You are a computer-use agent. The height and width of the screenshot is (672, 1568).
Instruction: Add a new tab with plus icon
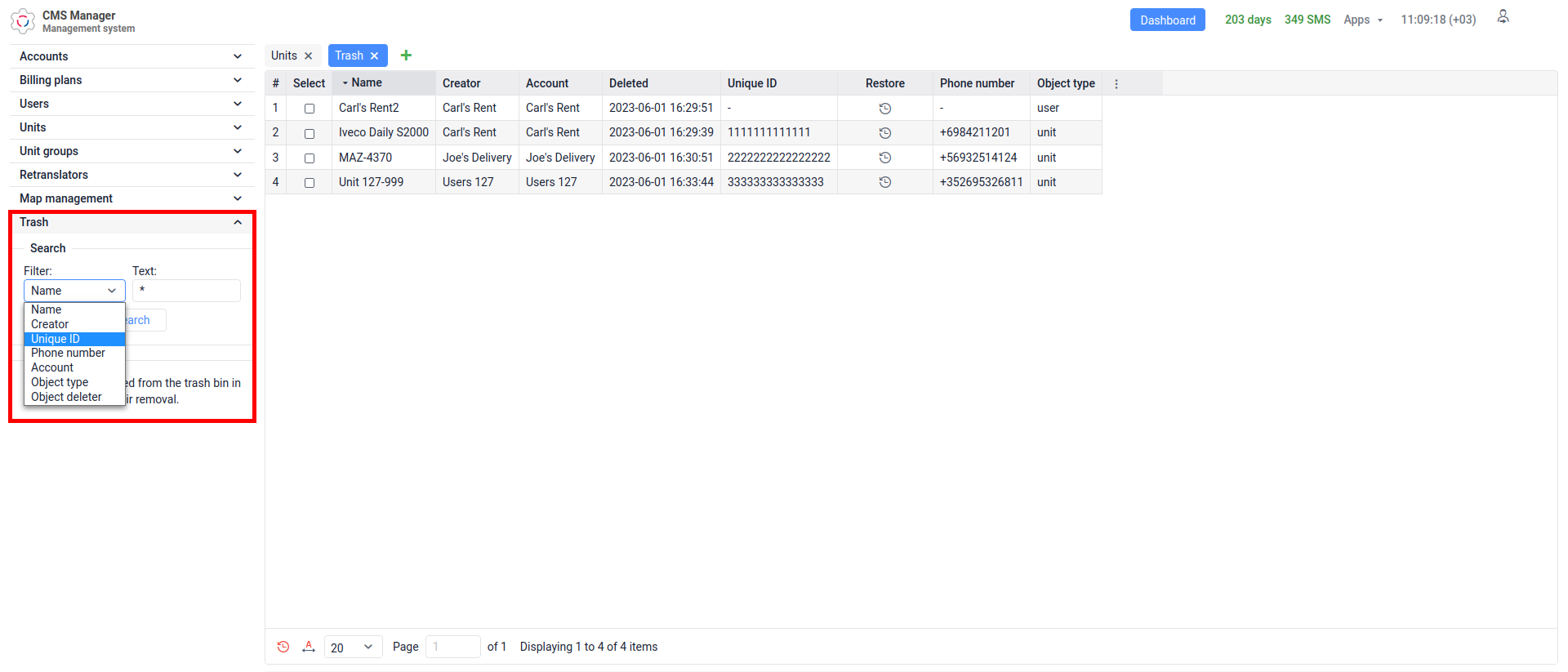pyautogui.click(x=406, y=56)
